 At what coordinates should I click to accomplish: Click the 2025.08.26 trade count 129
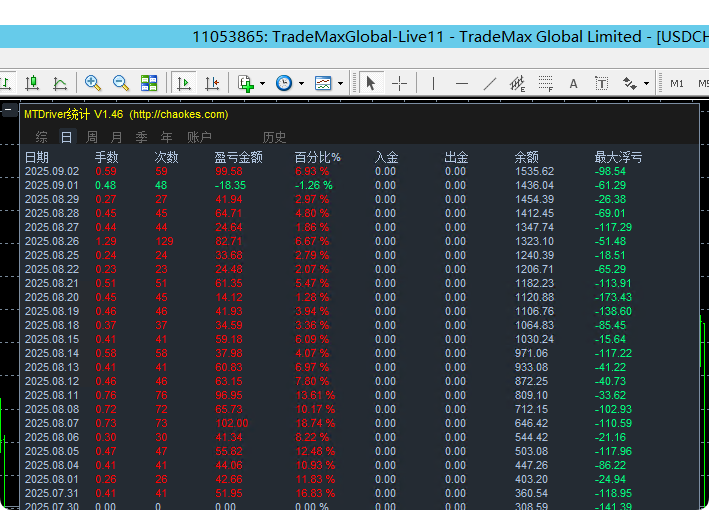(165, 241)
